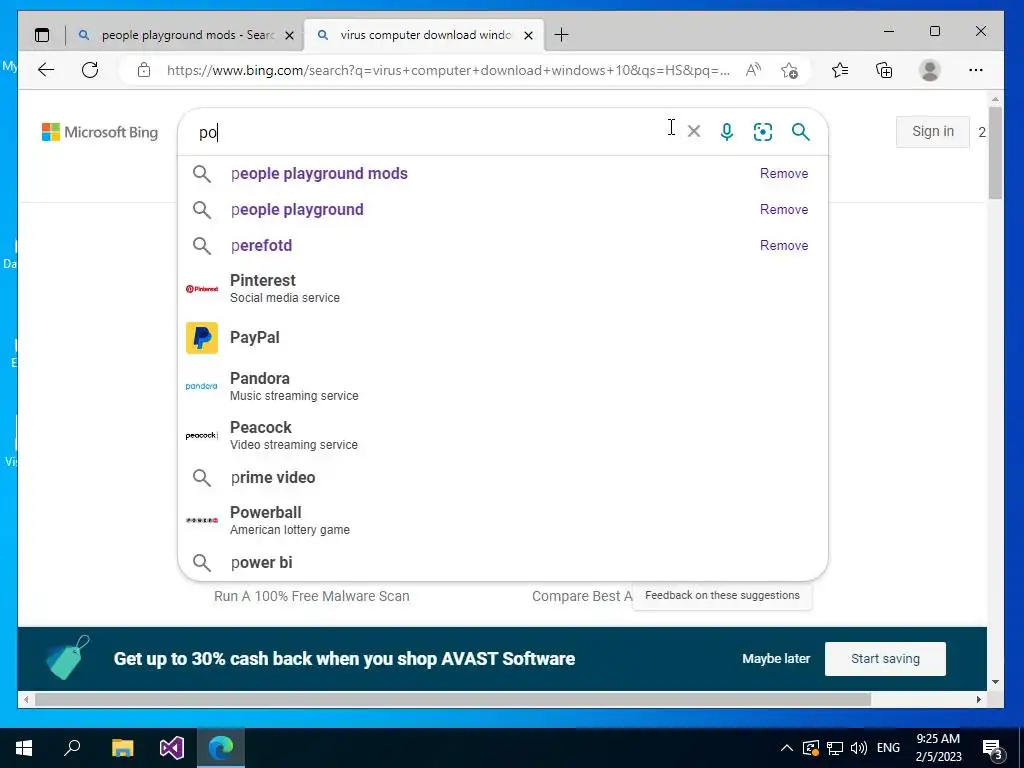Pick the PayPal suggestion
The image size is (1024, 768).
[503, 338]
